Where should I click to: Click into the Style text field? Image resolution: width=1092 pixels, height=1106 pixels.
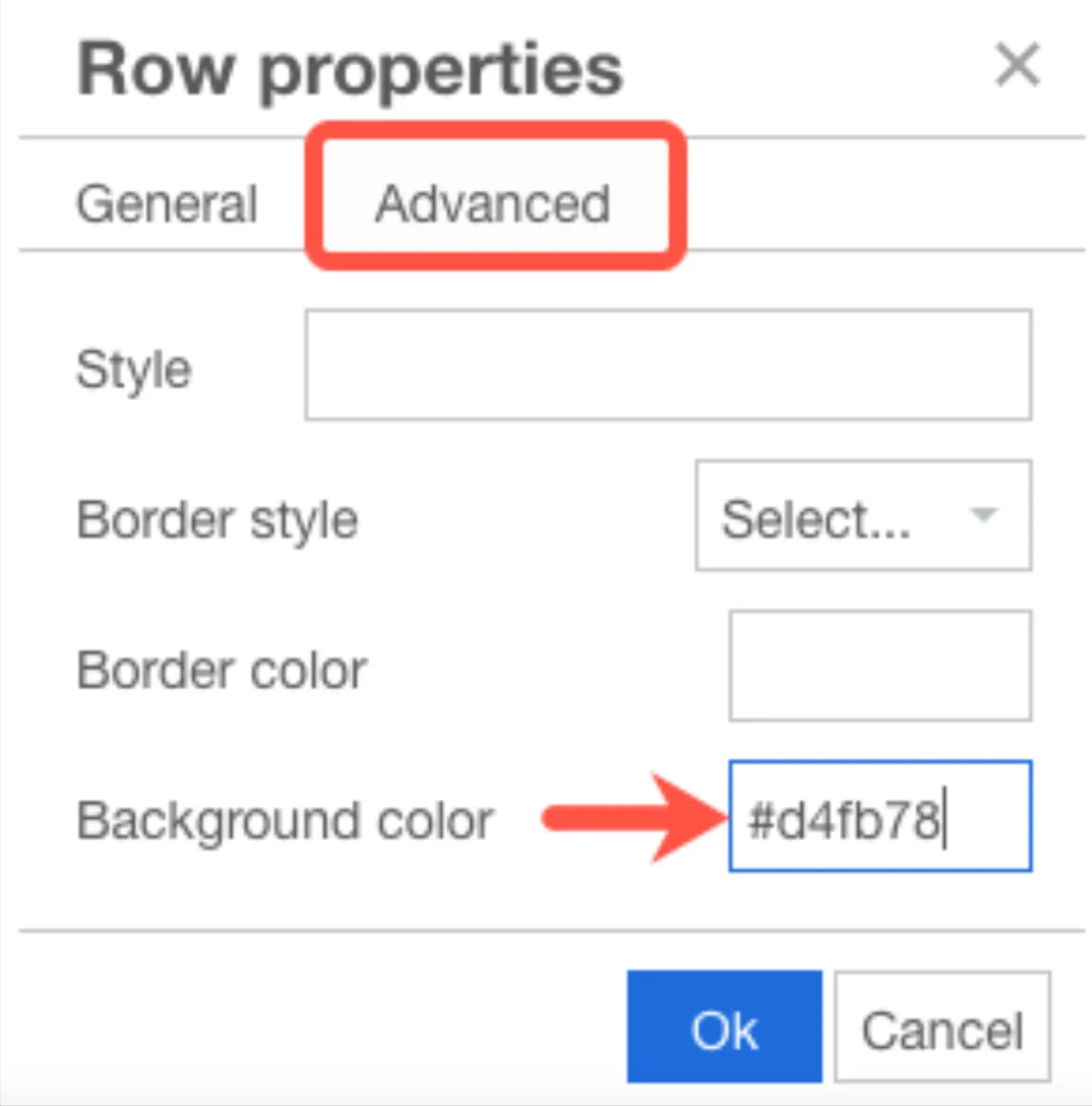click(668, 365)
